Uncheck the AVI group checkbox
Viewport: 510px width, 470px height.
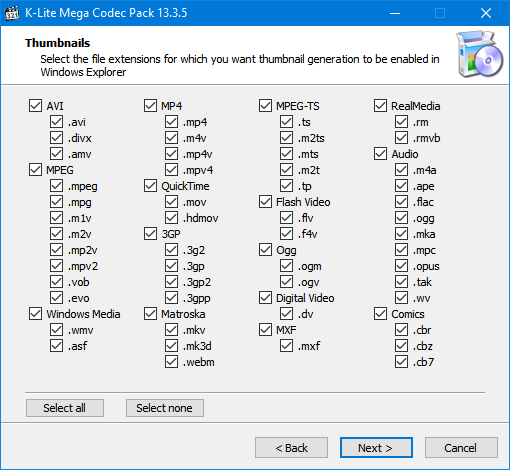tap(35, 106)
